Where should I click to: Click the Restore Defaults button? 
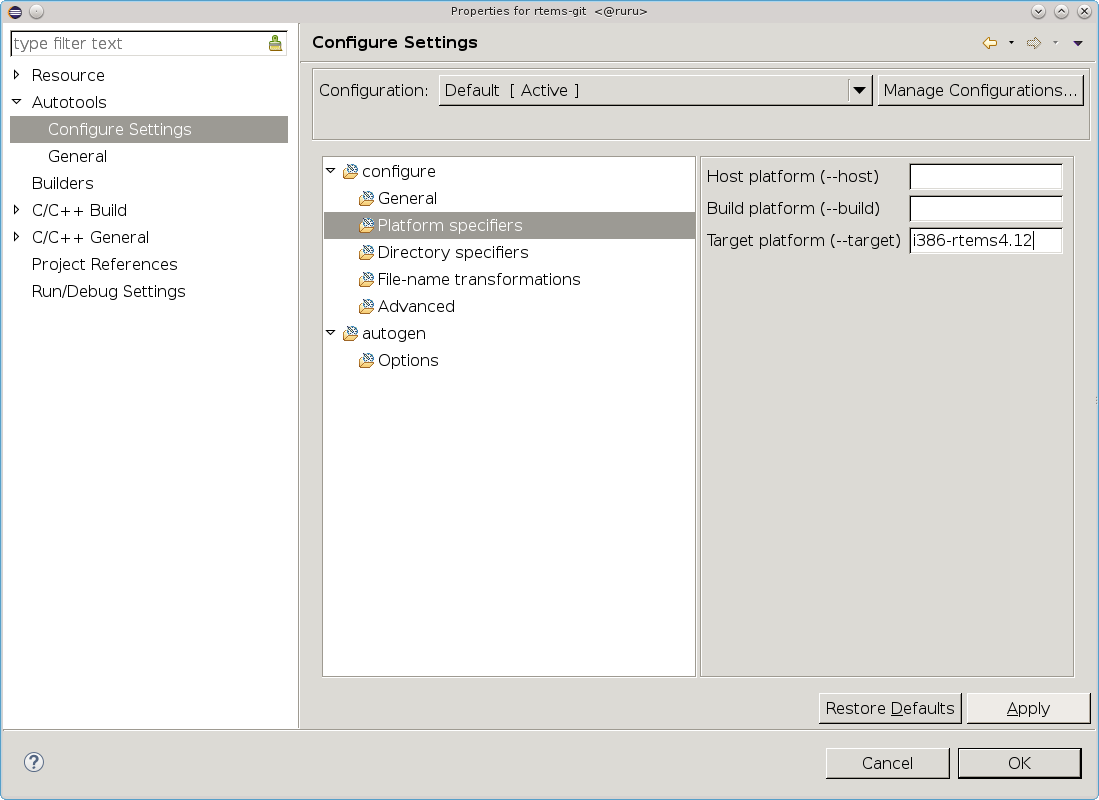(x=889, y=708)
